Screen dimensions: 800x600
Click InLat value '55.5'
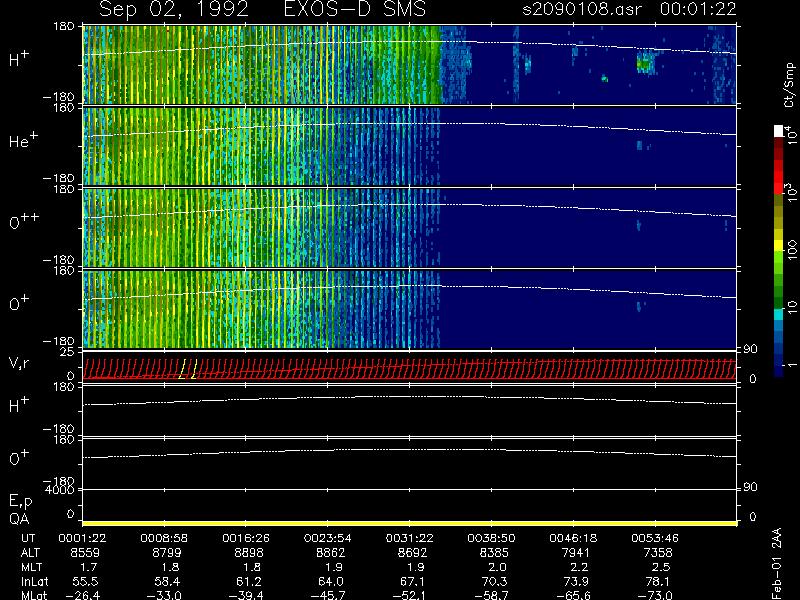(x=86, y=581)
